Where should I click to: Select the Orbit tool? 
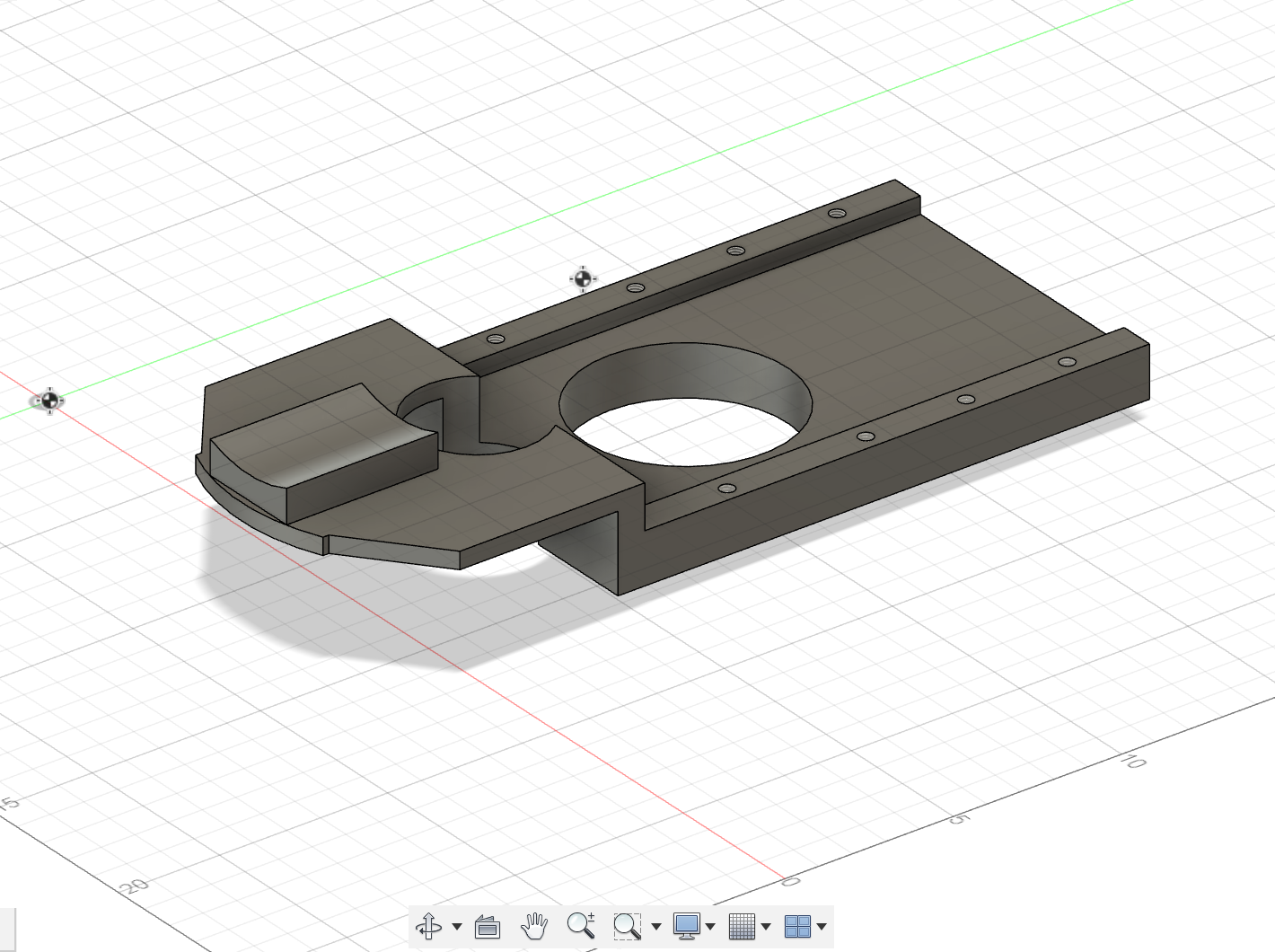click(429, 926)
